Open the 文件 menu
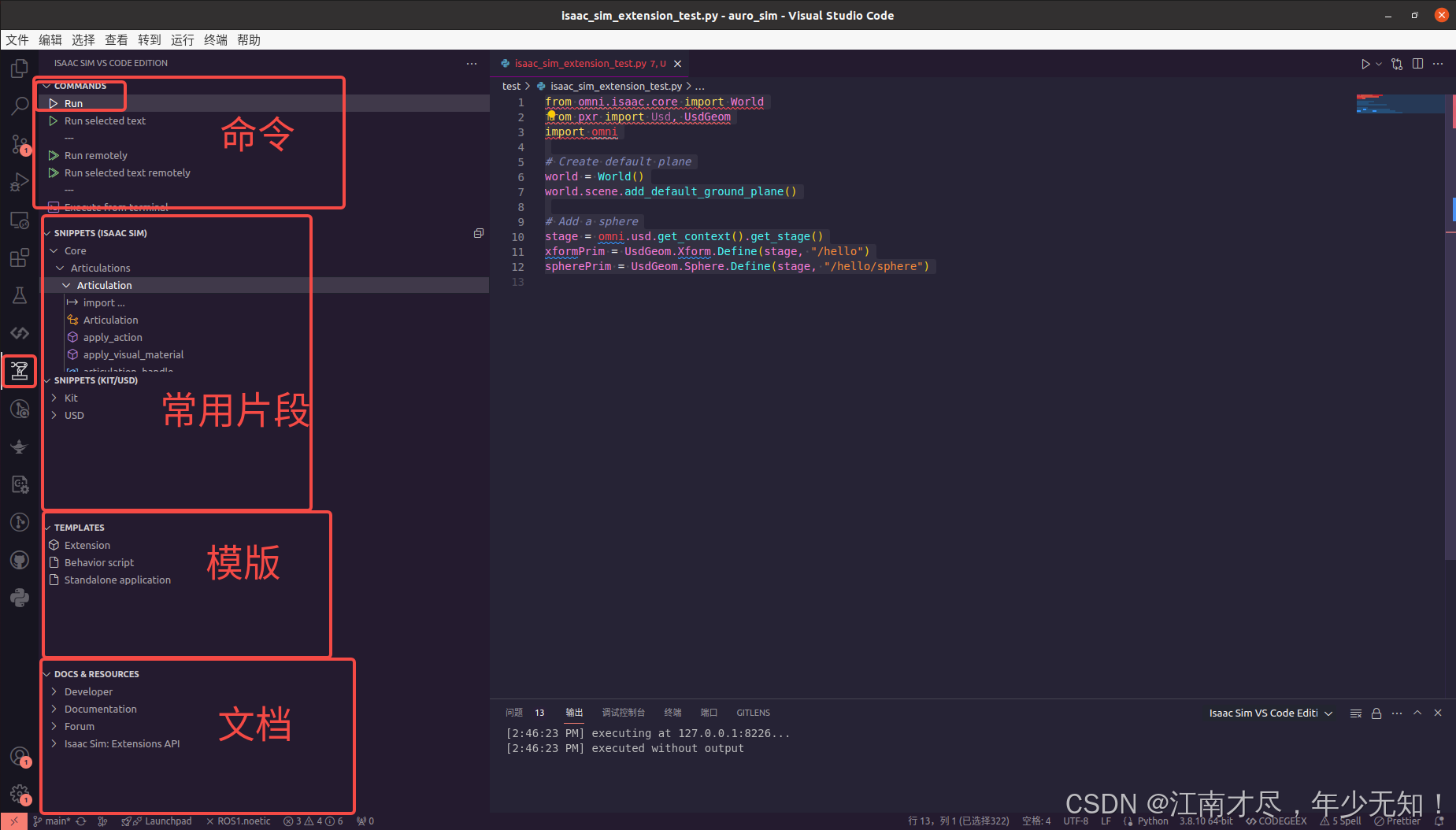This screenshot has width=1456, height=830. pyautogui.click(x=17, y=39)
